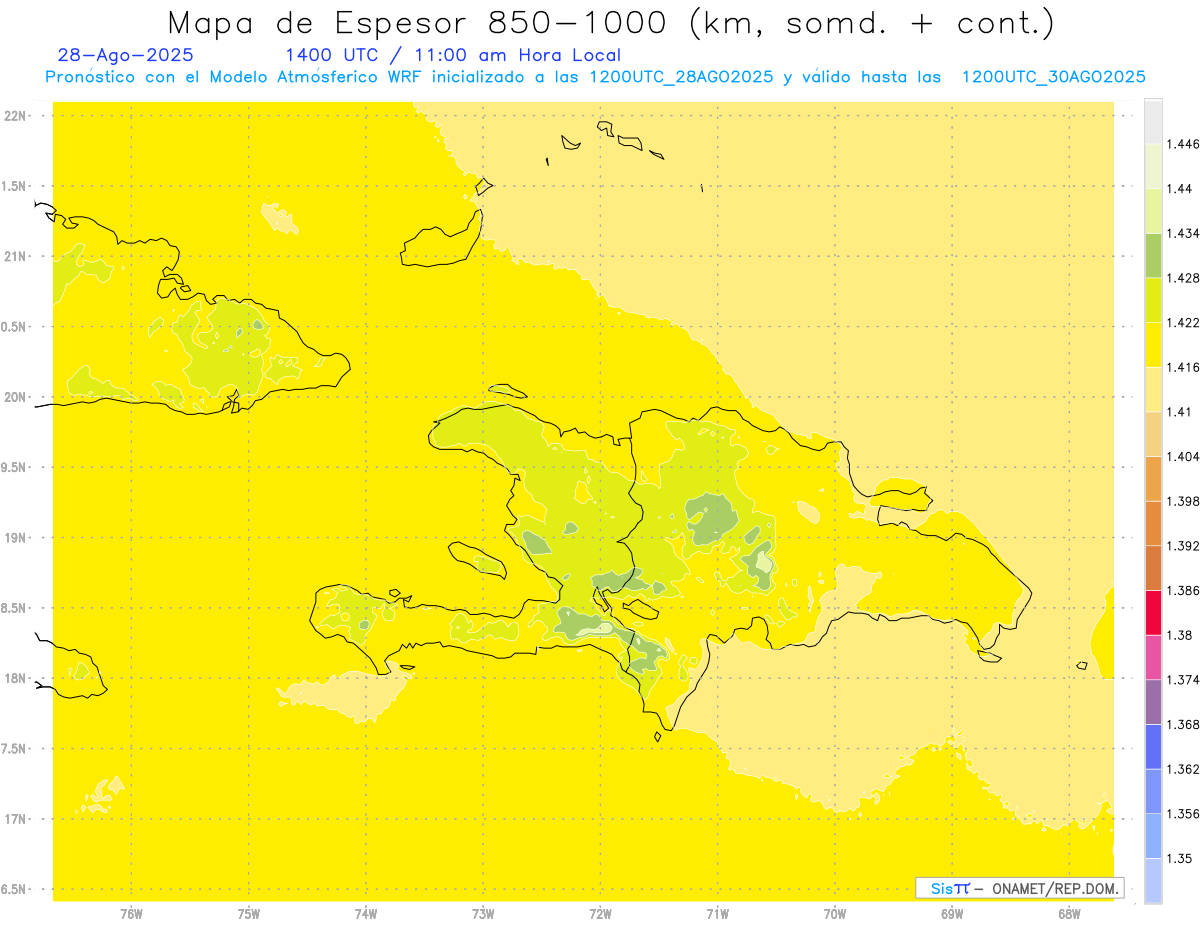This screenshot has width=1200, height=927.
Task: Click the blue legend swatch between 1.362 and 1.368
Action: [x=1153, y=746]
